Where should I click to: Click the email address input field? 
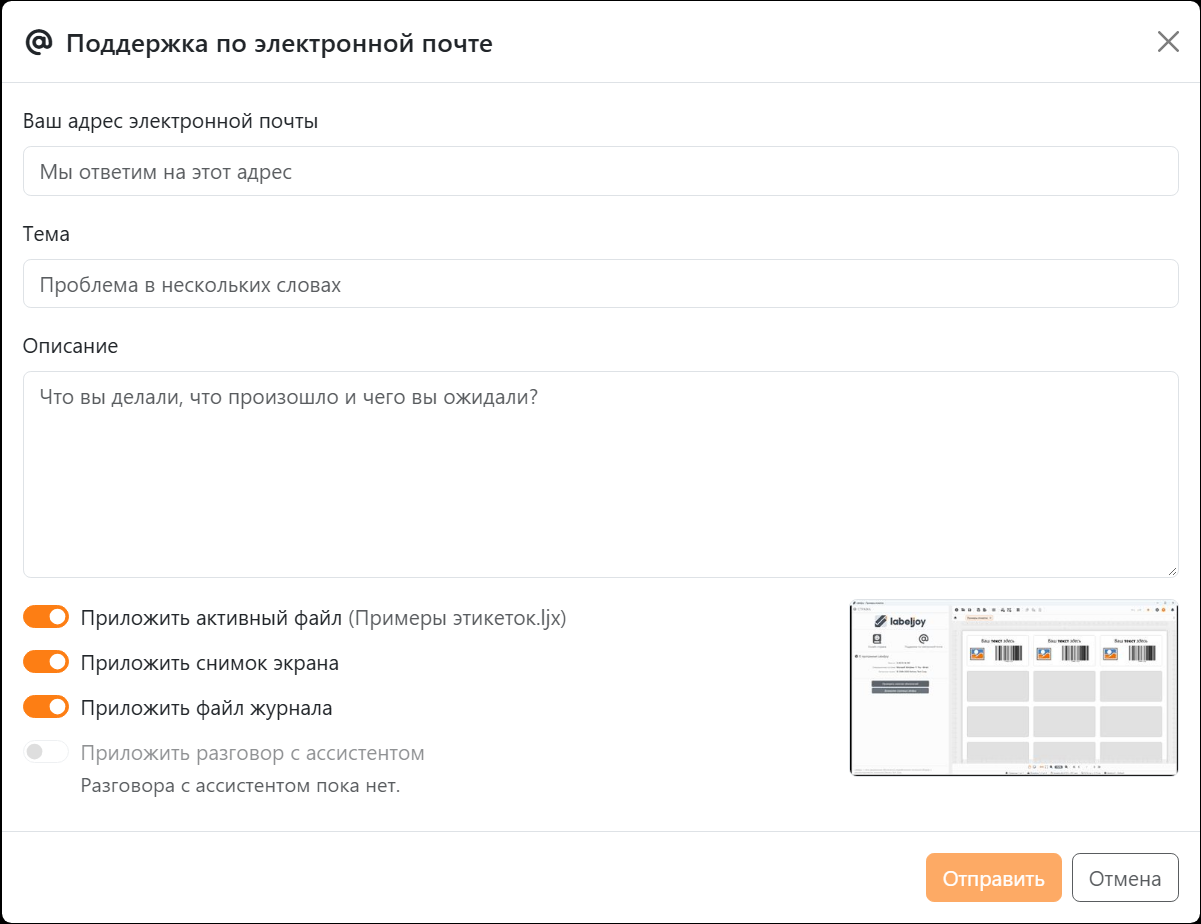point(600,172)
